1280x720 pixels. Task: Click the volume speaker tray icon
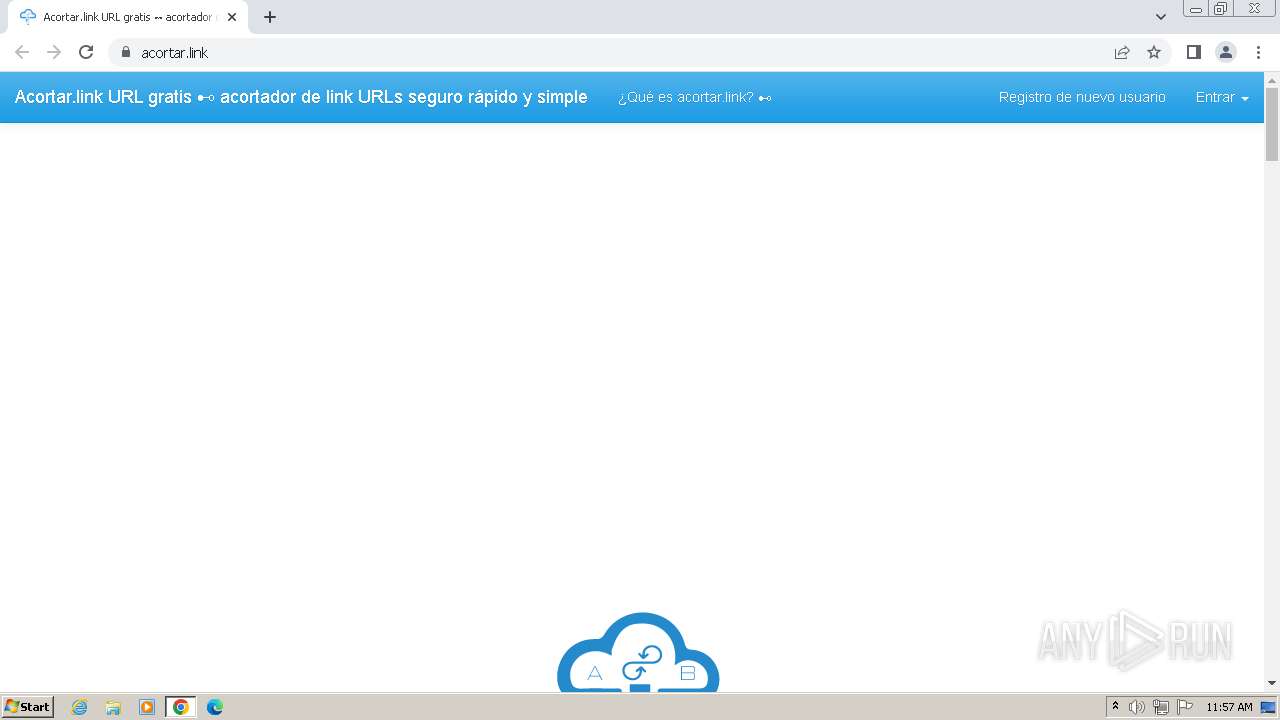click(1137, 707)
